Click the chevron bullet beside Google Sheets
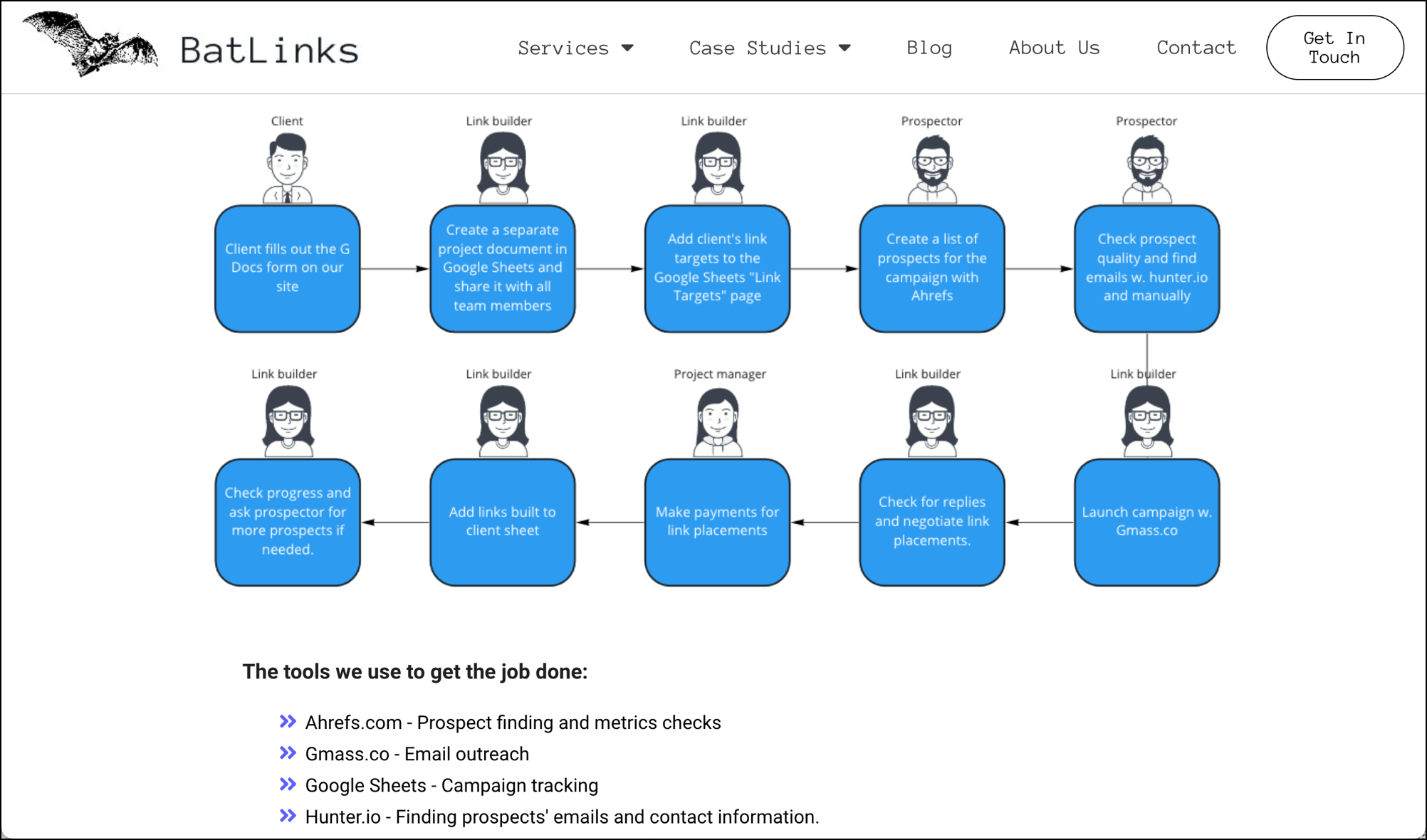Screen dimensions: 1427x840 (x=288, y=784)
